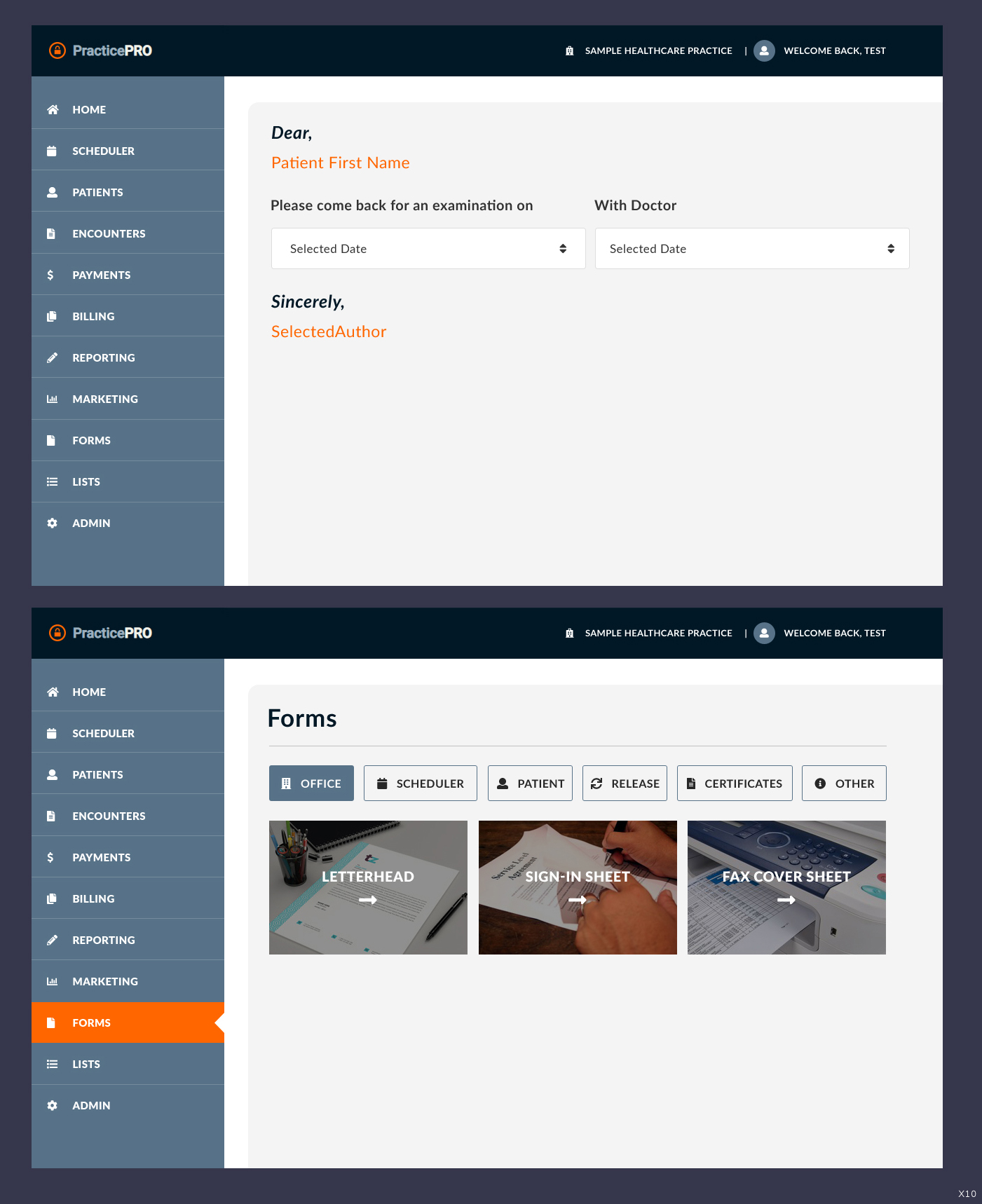Click Sample Healthcare Practice on the letter screen

click(659, 50)
